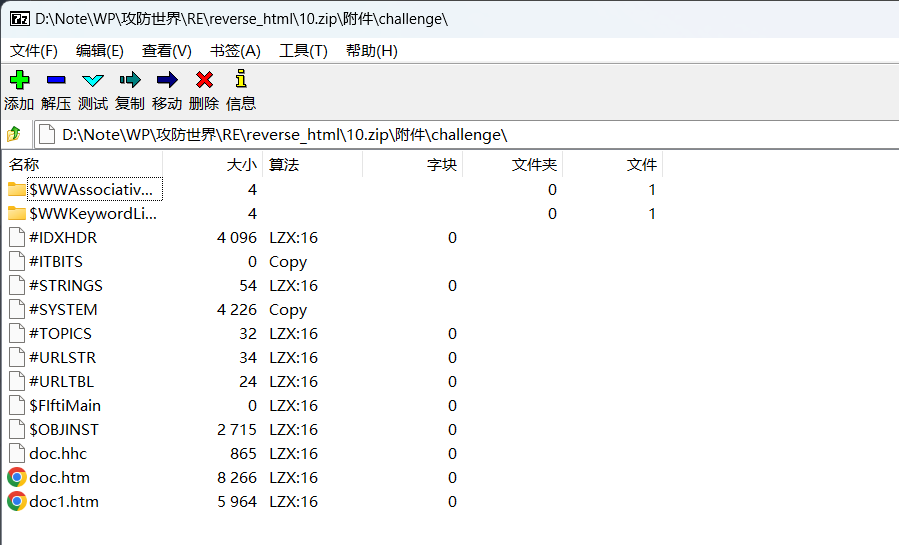The image size is (899, 545).
Task: Click the Chrome icon of doc.htm
Action: [17, 477]
